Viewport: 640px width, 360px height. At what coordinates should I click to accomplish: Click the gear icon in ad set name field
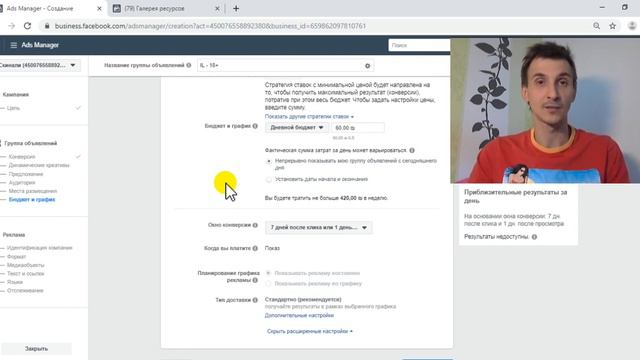coord(367,66)
